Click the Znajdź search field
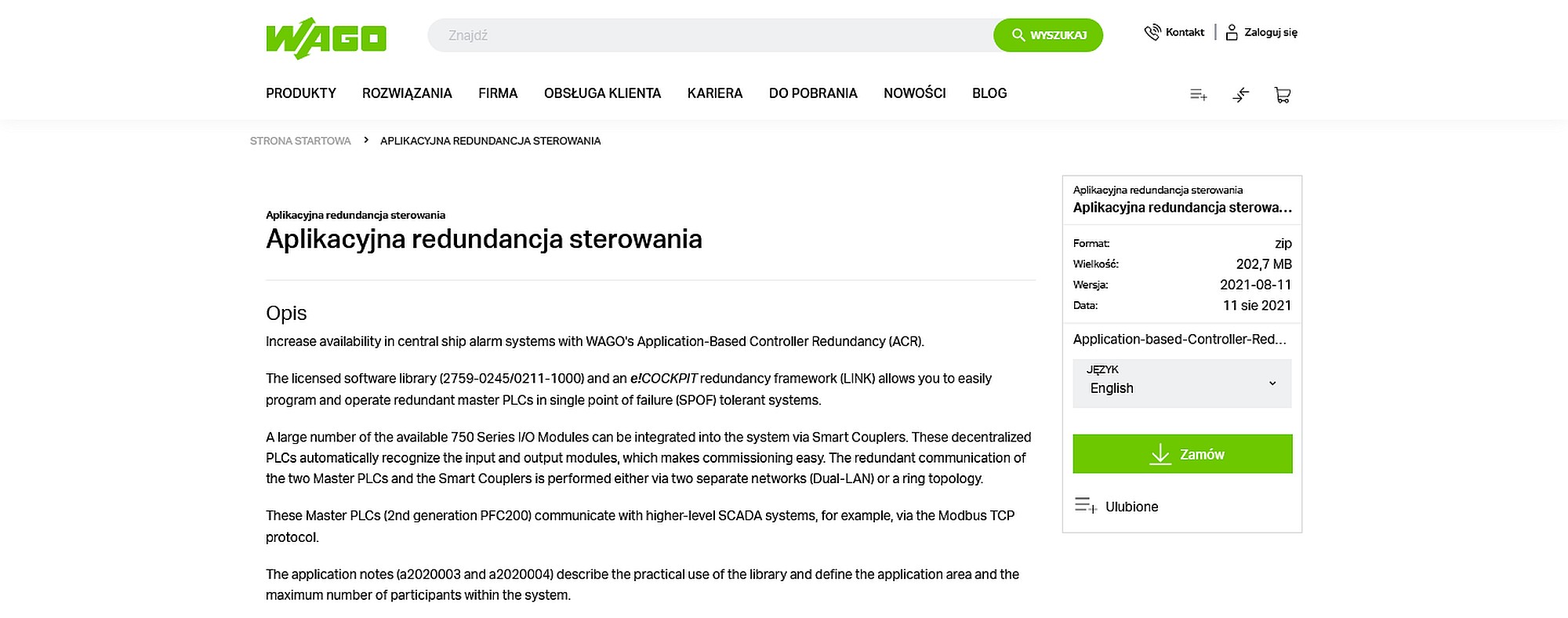Screen dimensions: 1568x618 [x=710, y=35]
